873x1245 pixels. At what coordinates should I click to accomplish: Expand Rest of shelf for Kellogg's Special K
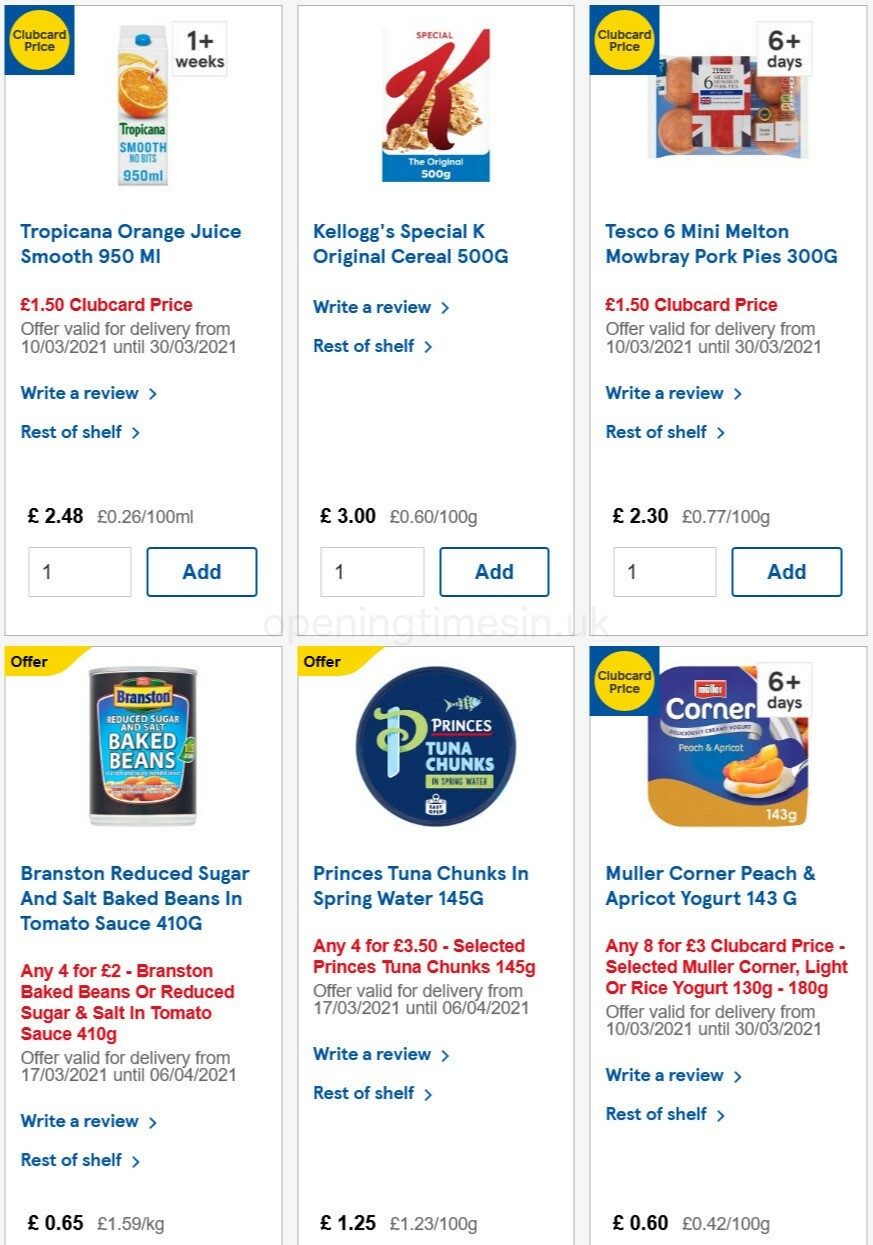click(x=365, y=346)
